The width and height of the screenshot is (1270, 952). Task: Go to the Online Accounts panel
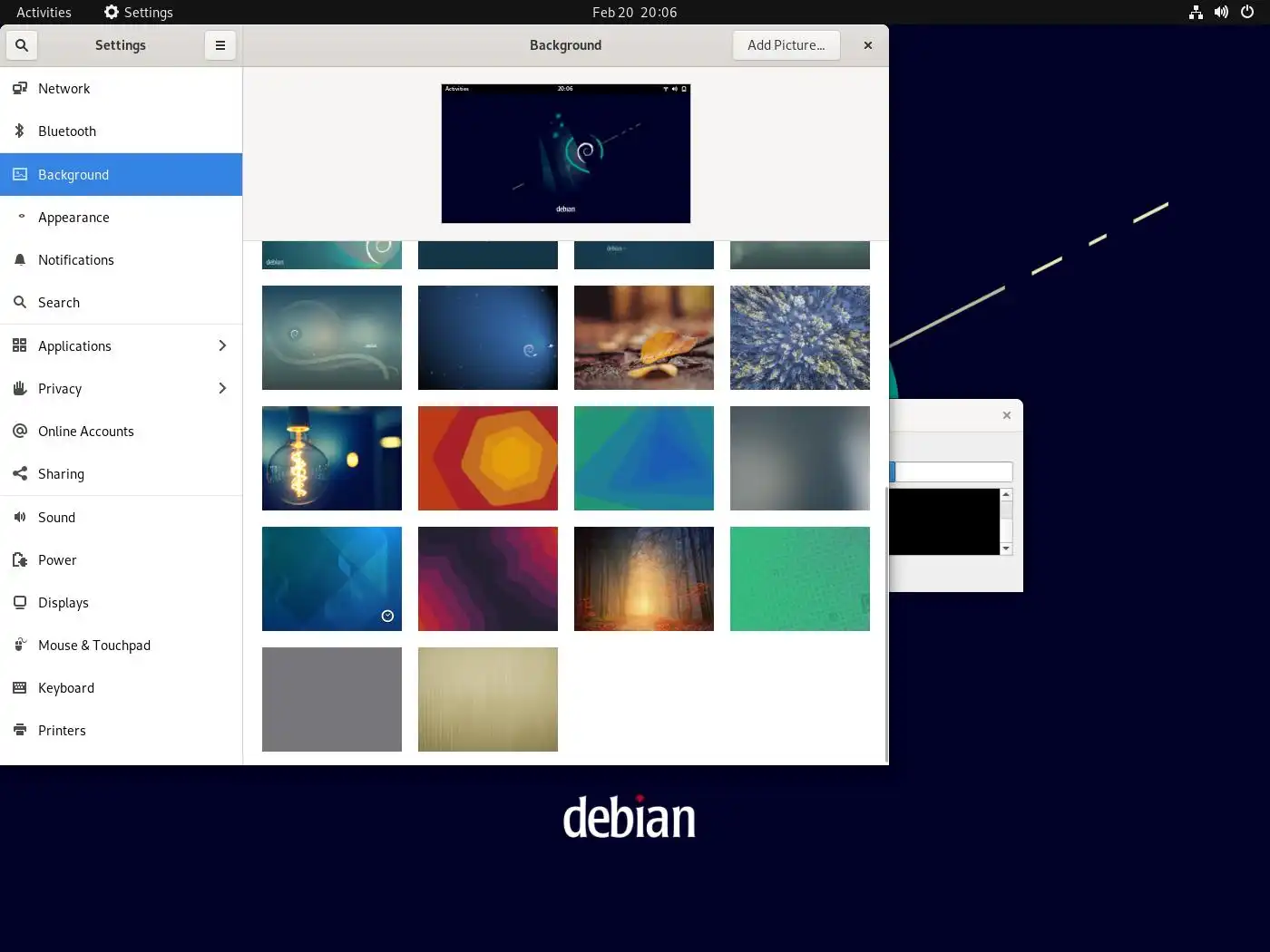(x=122, y=431)
